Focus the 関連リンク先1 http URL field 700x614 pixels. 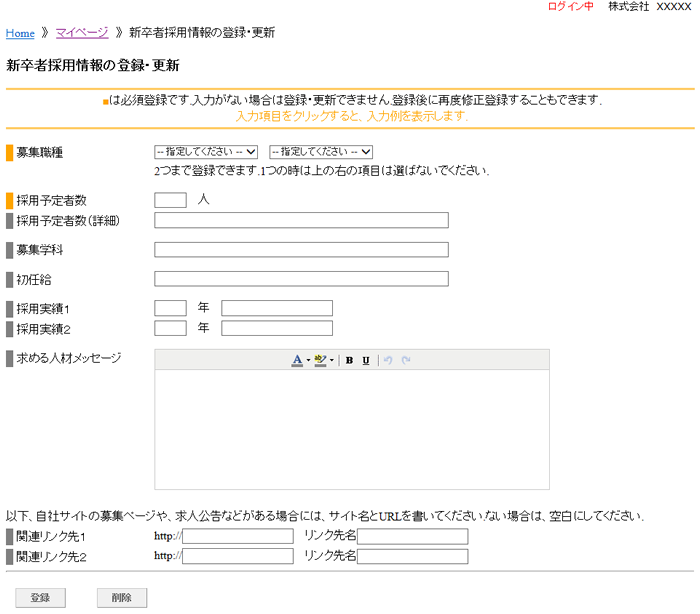[x=238, y=536]
